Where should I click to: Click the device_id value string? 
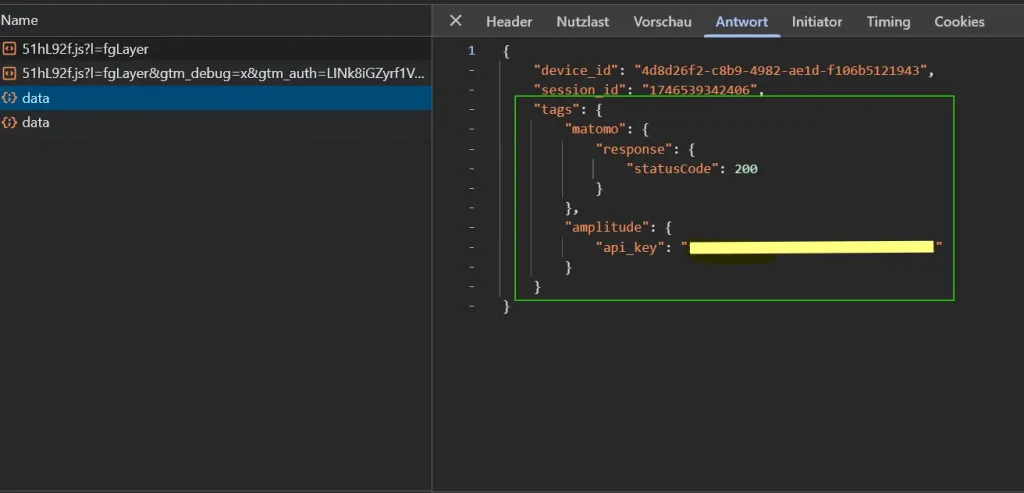tap(780, 71)
